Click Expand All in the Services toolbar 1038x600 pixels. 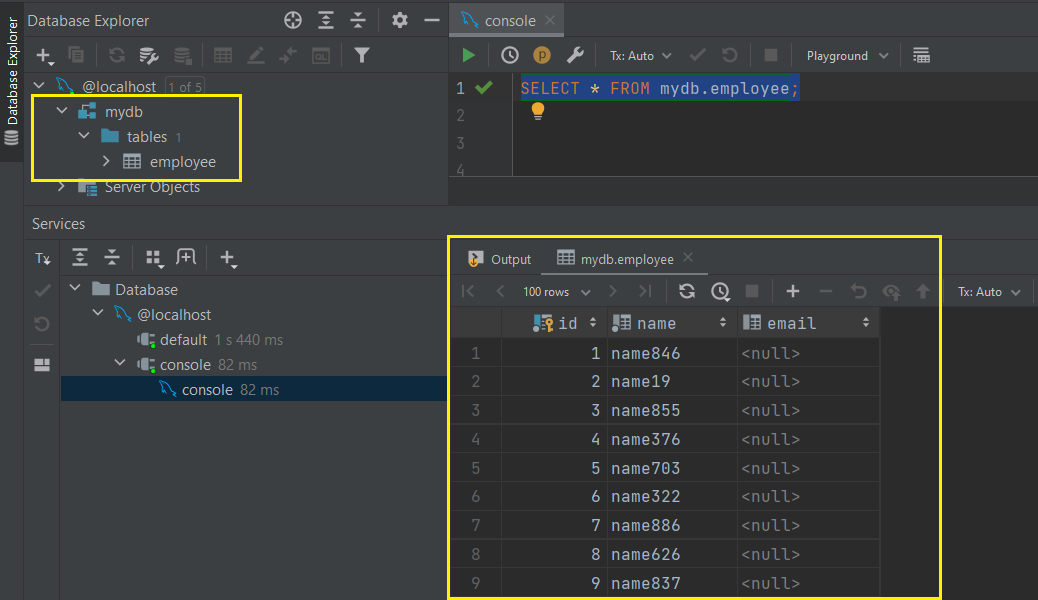79,257
